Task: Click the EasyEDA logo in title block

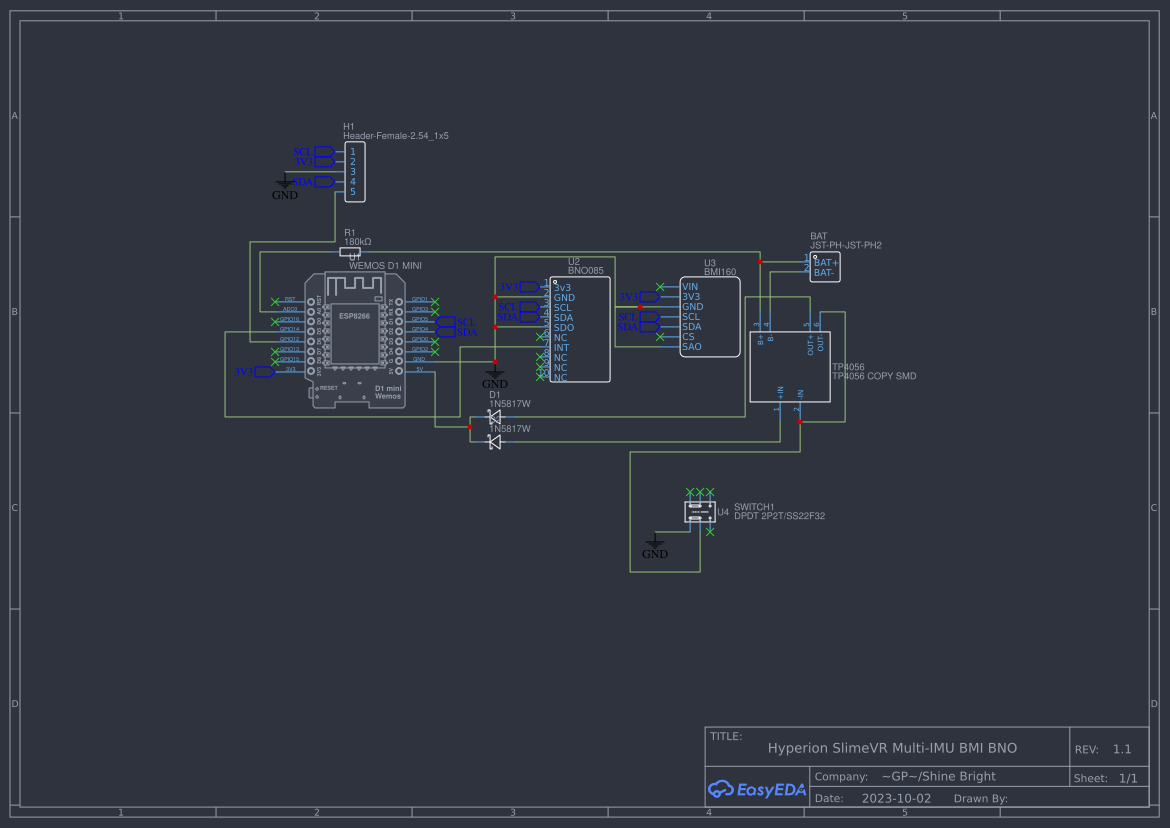Action: coord(756,790)
